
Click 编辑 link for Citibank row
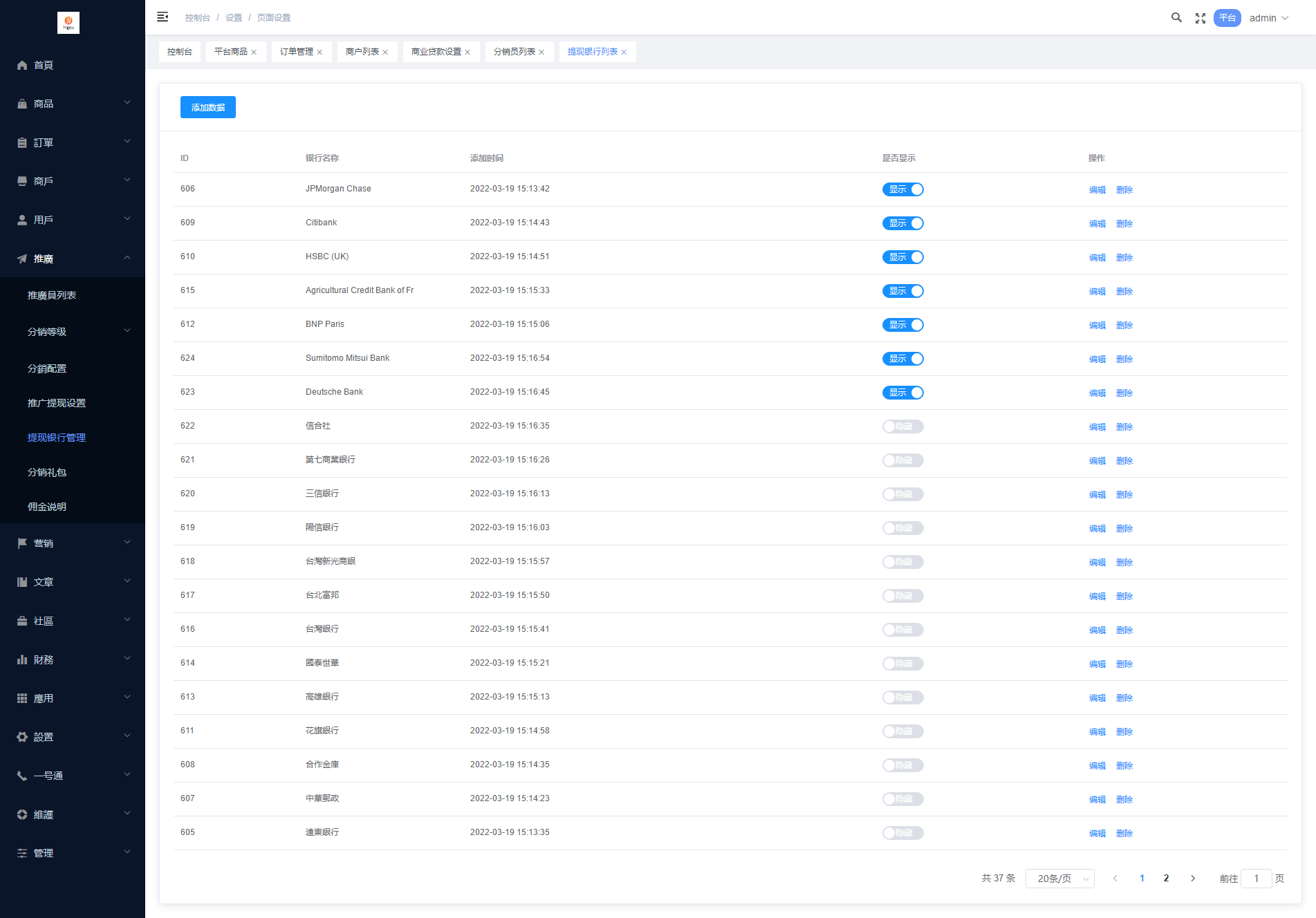point(1097,224)
